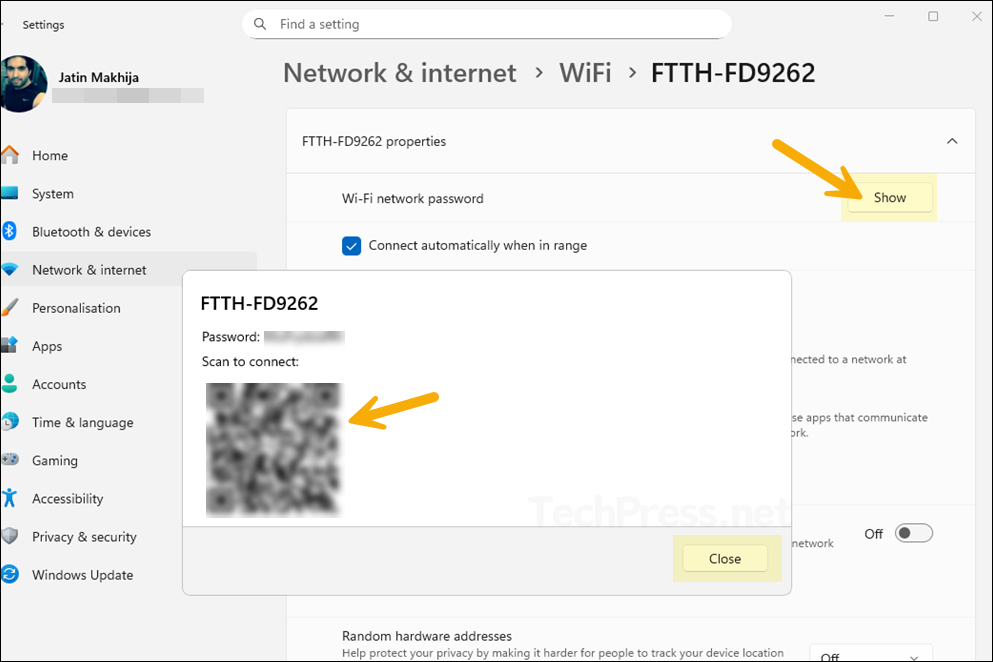
Task: Click the Network & internet wifi icon
Action: [x=10, y=270]
